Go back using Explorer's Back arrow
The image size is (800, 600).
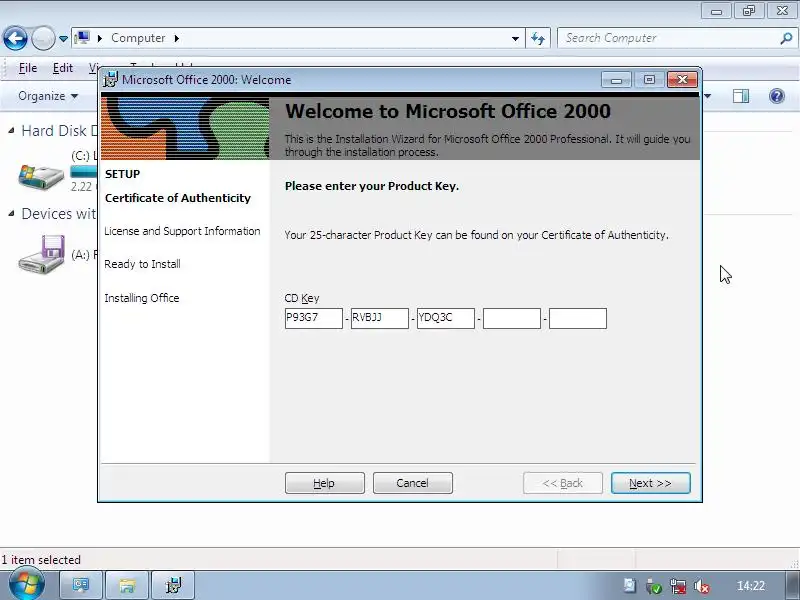pyautogui.click(x=15, y=38)
